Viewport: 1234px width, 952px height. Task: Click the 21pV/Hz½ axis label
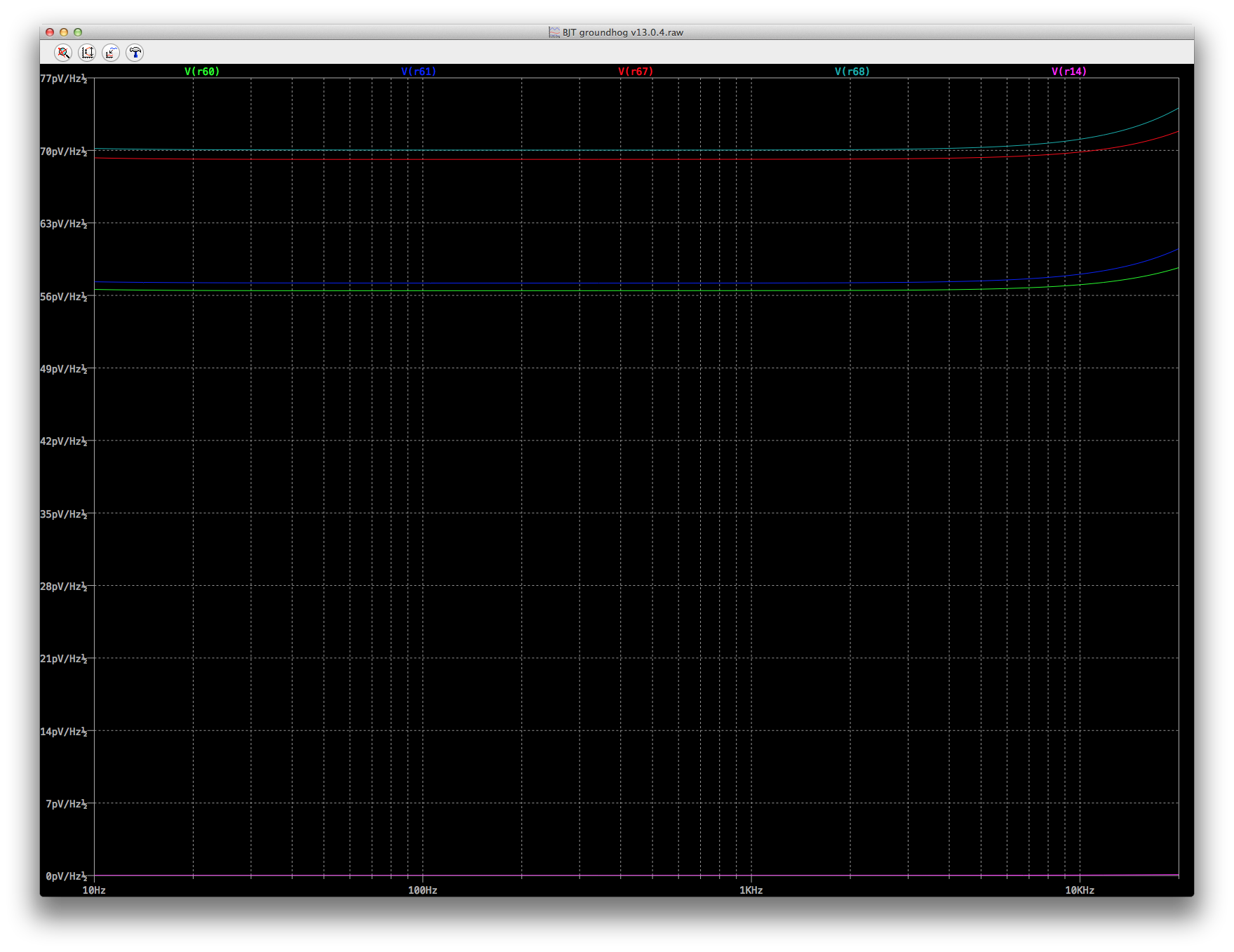pyautogui.click(x=64, y=659)
